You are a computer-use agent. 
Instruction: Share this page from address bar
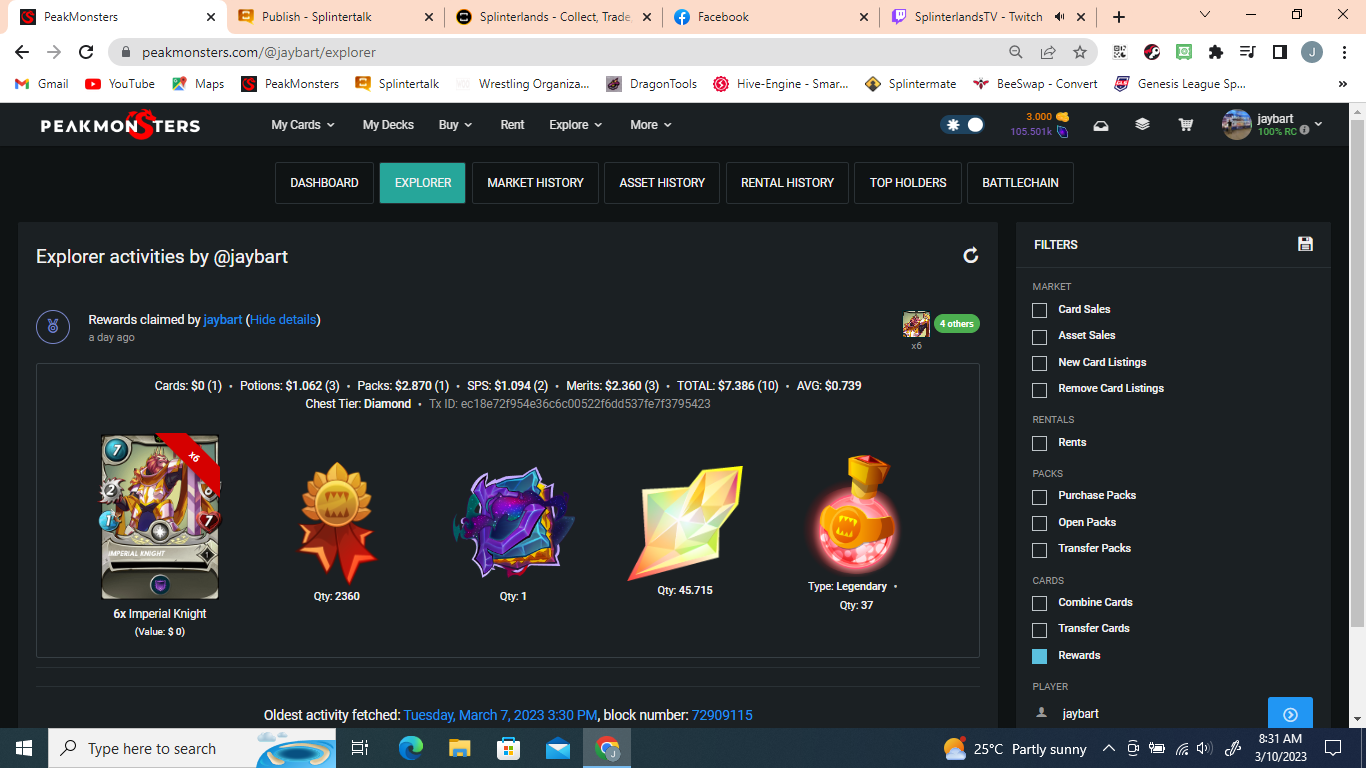[x=1048, y=52]
